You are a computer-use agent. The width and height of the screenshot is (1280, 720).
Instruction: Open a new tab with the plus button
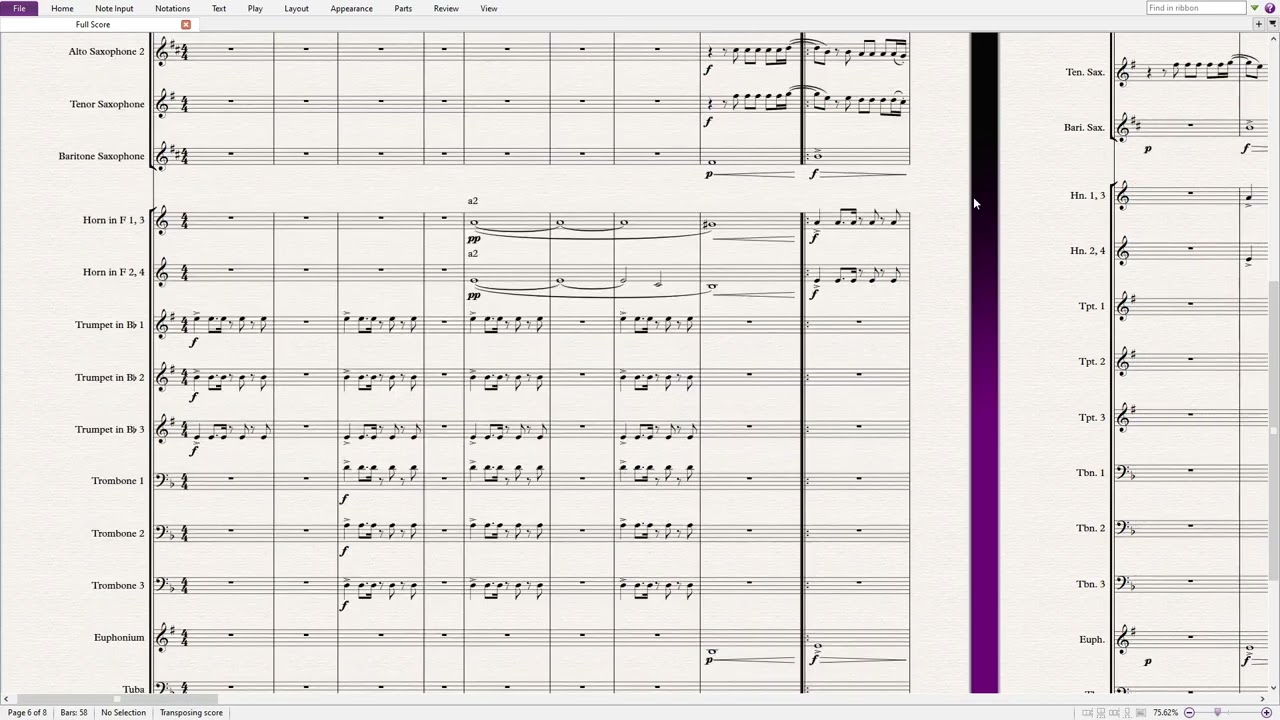pyautogui.click(x=1258, y=24)
